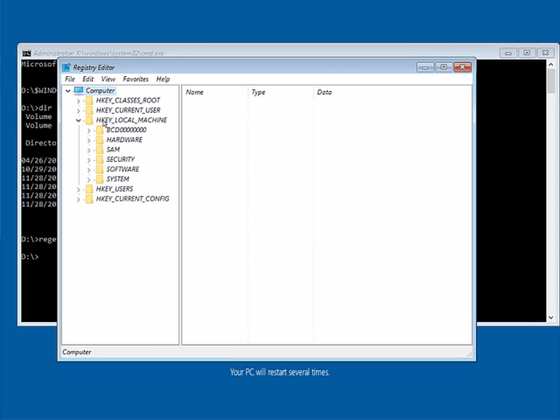This screenshot has height=420, width=560.
Task: Click the HKEY_CURRENT_CONFIG folder icon
Action: click(x=89, y=199)
